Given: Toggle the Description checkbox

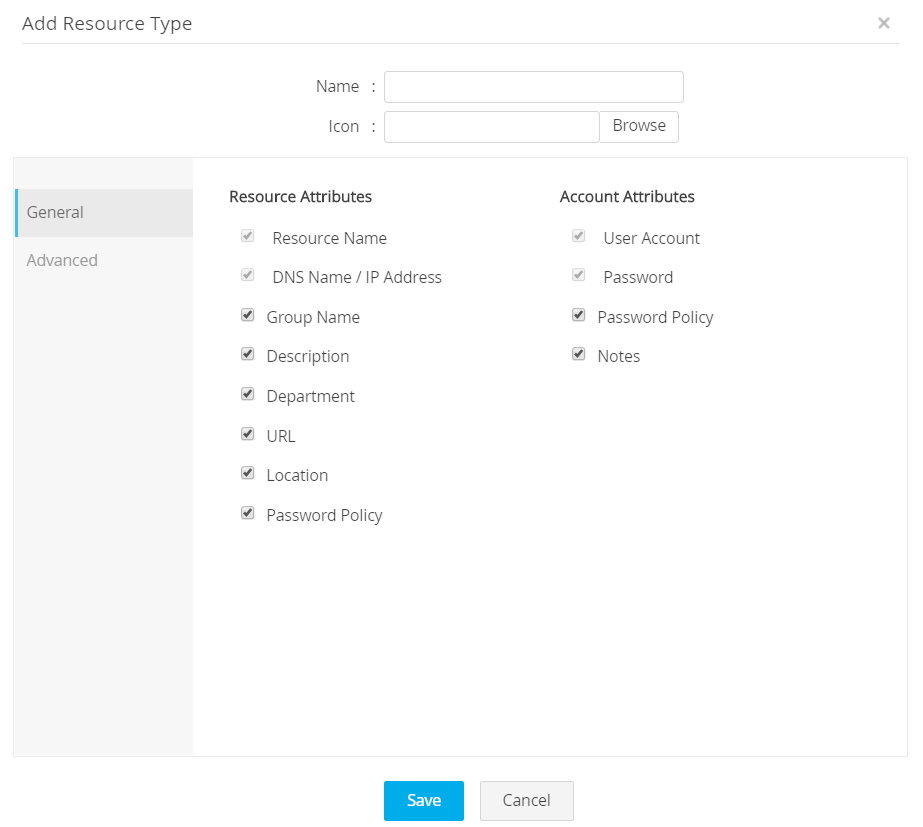Looking at the screenshot, I should [x=248, y=355].
